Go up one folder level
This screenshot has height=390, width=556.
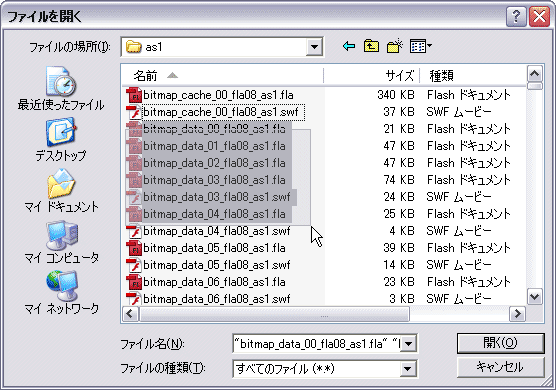point(371,46)
